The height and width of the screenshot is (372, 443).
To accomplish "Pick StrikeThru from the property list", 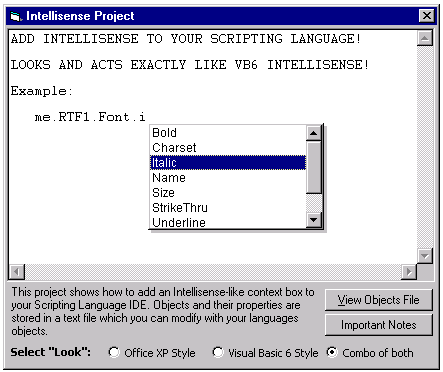I will [x=228, y=208].
